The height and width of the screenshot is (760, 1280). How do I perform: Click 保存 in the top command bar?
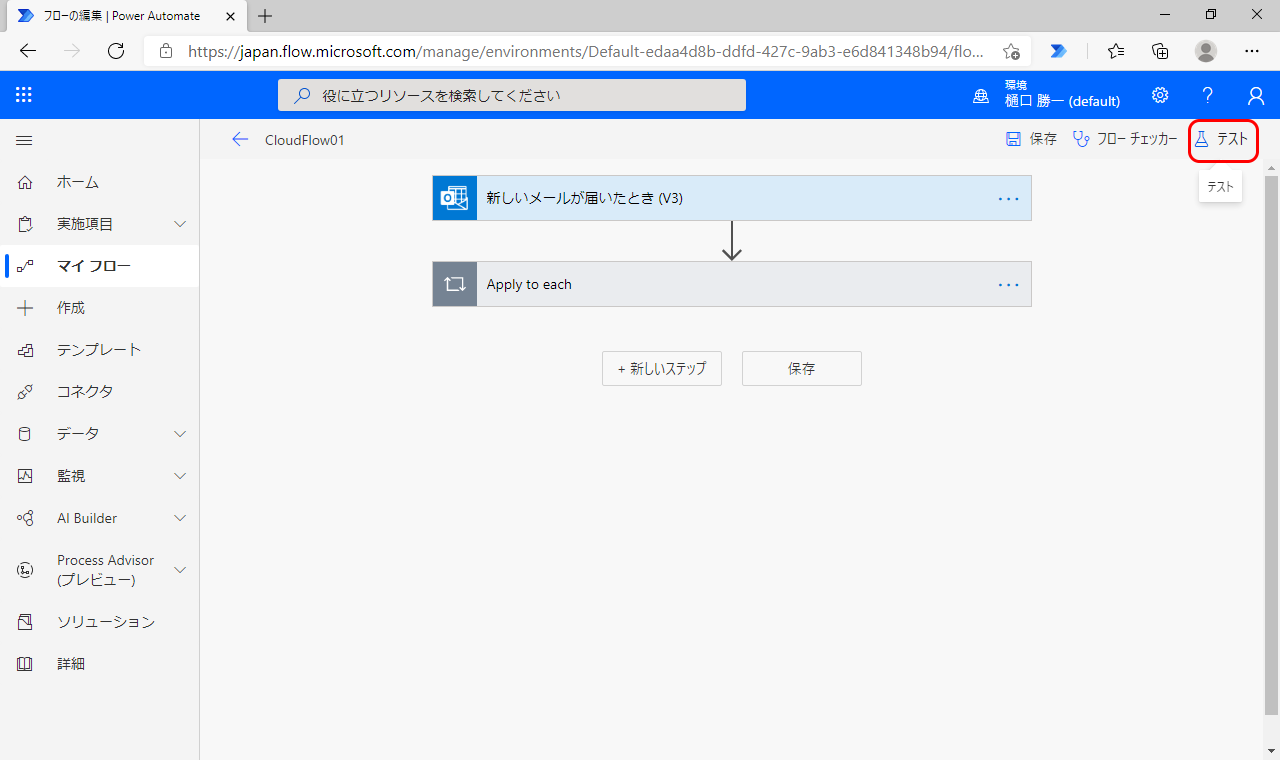tap(1031, 139)
